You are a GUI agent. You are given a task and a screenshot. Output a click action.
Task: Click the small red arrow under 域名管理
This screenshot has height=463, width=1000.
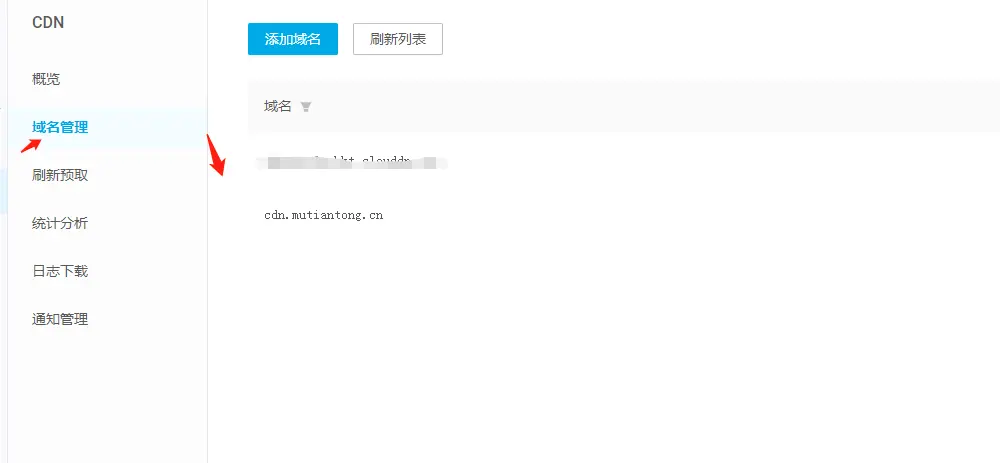pyautogui.click(x=31, y=145)
